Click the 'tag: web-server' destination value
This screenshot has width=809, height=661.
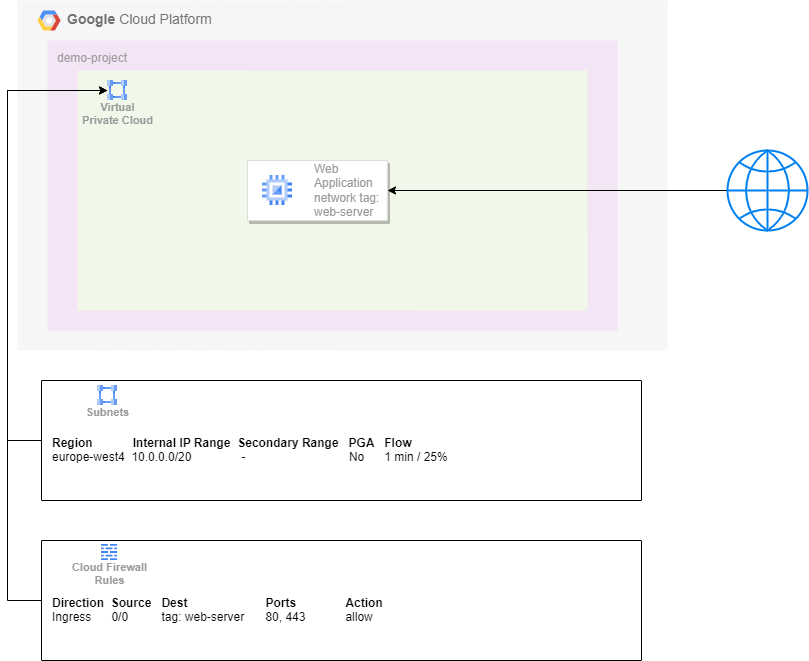pos(203,617)
